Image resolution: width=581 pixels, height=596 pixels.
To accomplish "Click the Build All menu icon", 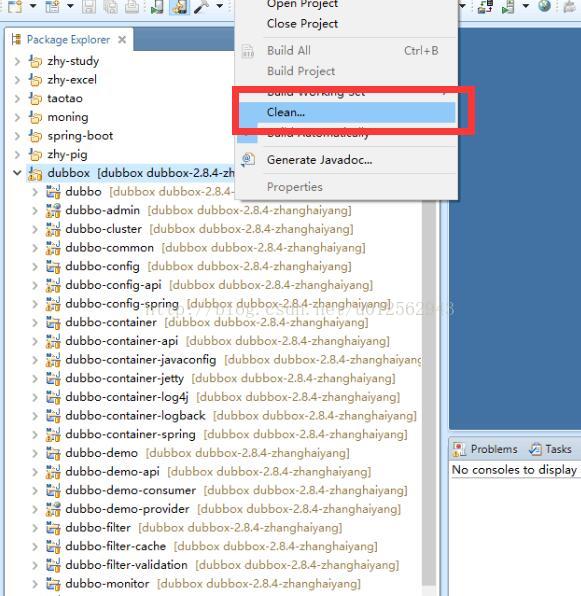I will (248, 51).
